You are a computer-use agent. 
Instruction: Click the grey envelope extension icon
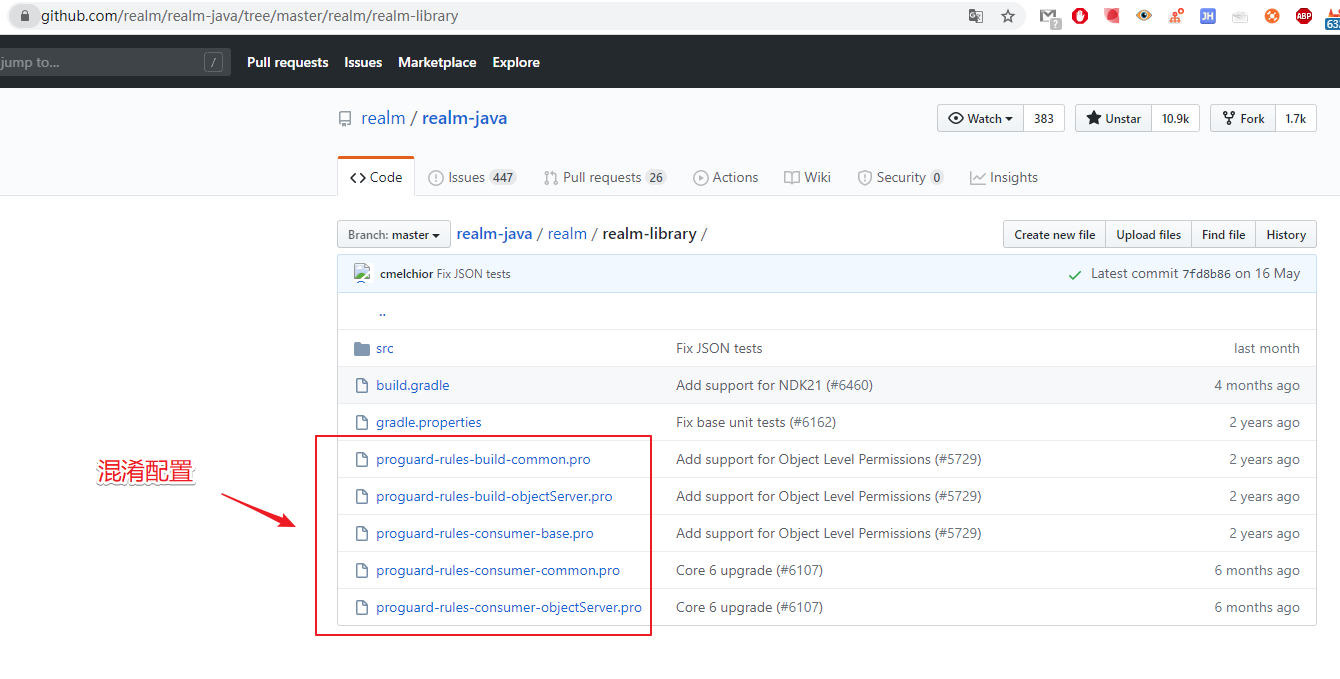pos(1240,16)
